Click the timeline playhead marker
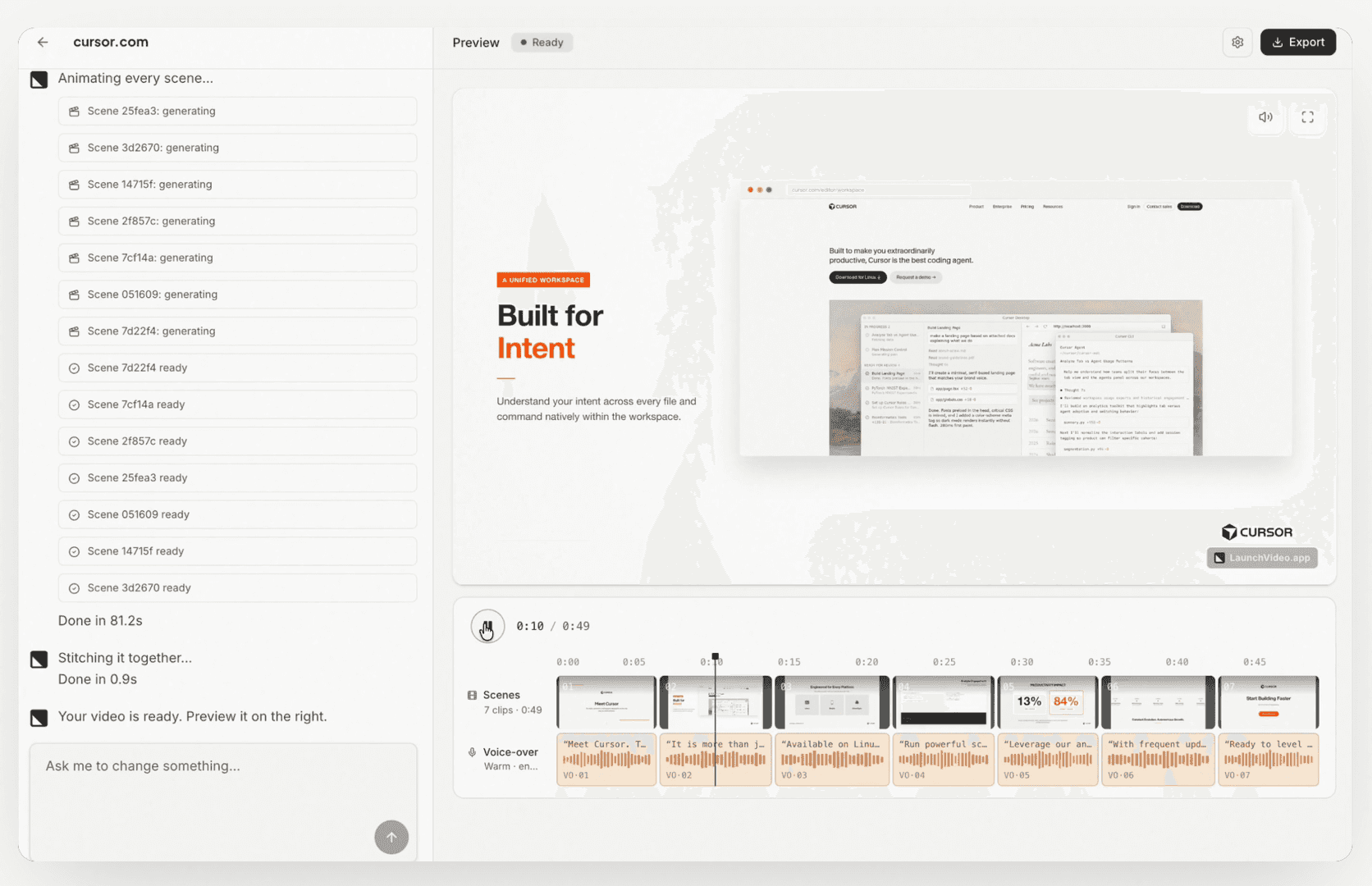The image size is (1372, 886). pyautogui.click(x=716, y=657)
